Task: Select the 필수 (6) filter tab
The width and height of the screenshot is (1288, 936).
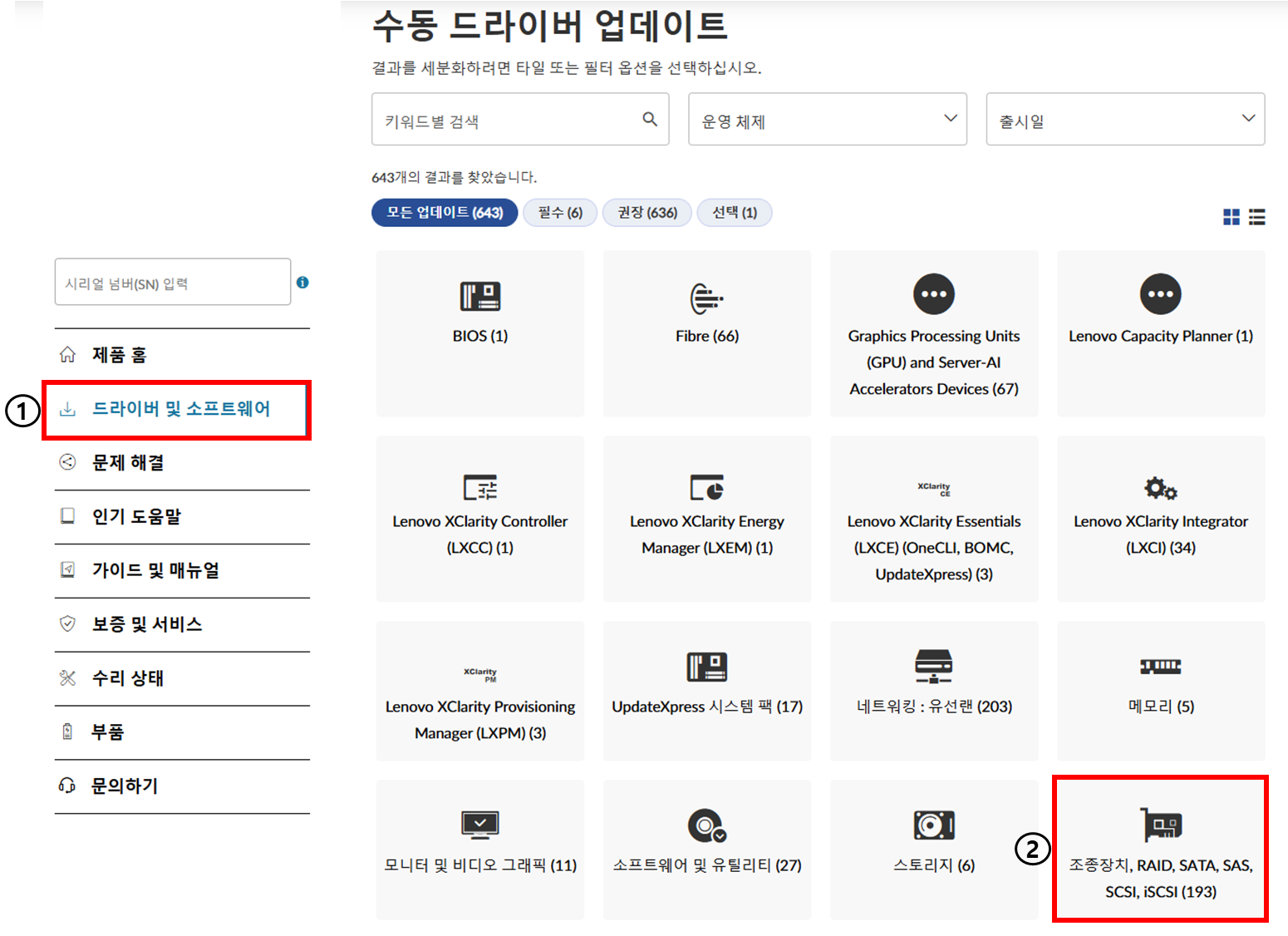Action: [560, 213]
